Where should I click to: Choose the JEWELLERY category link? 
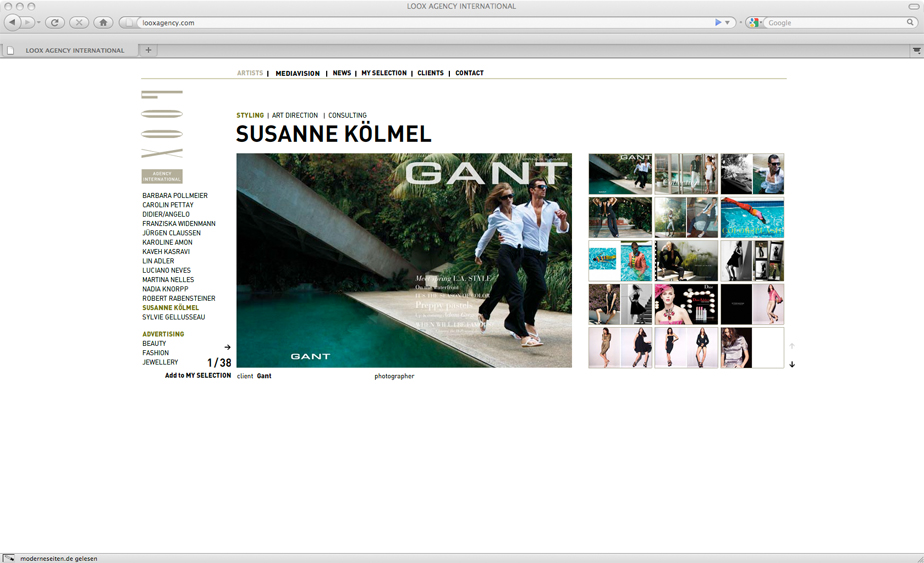pyautogui.click(x=160, y=362)
